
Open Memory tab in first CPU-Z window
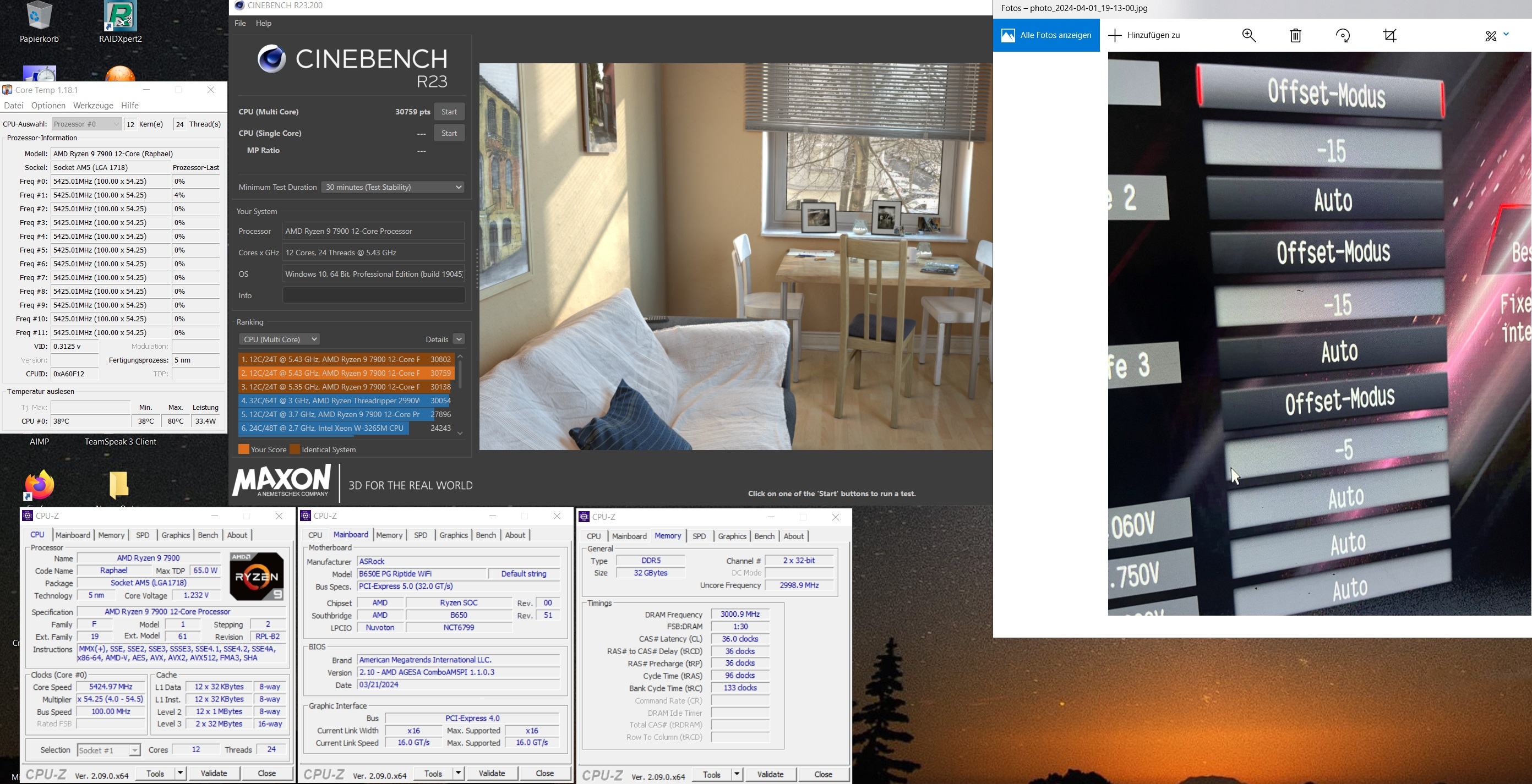[x=111, y=535]
